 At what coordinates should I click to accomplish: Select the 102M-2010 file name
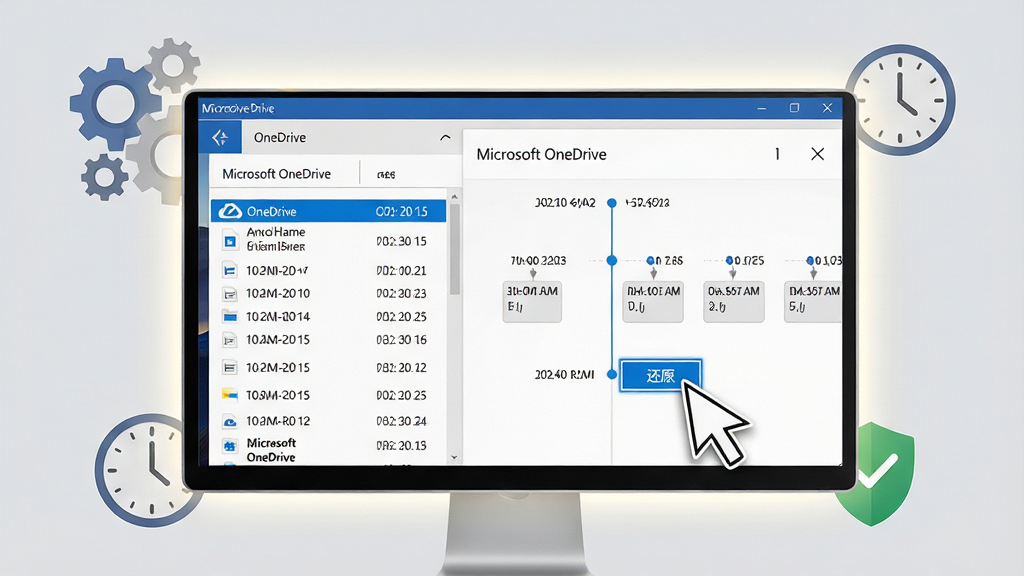278,293
